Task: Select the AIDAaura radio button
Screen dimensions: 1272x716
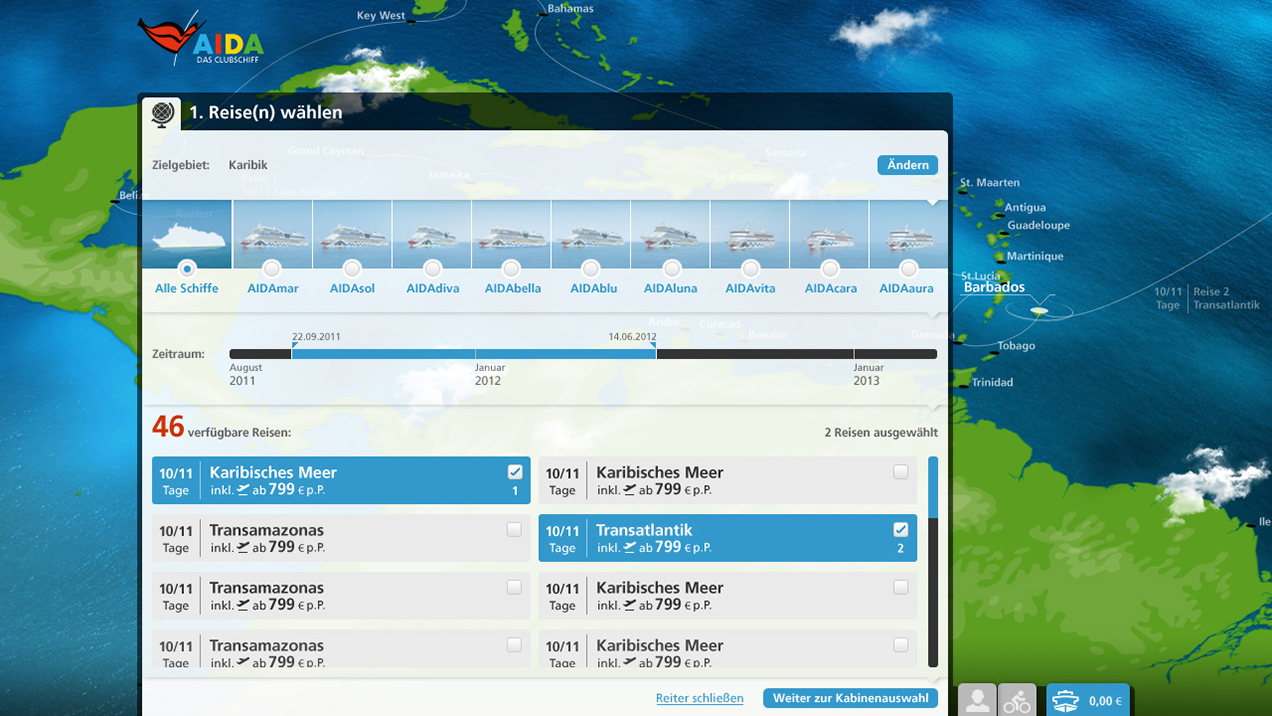Action: click(x=908, y=269)
